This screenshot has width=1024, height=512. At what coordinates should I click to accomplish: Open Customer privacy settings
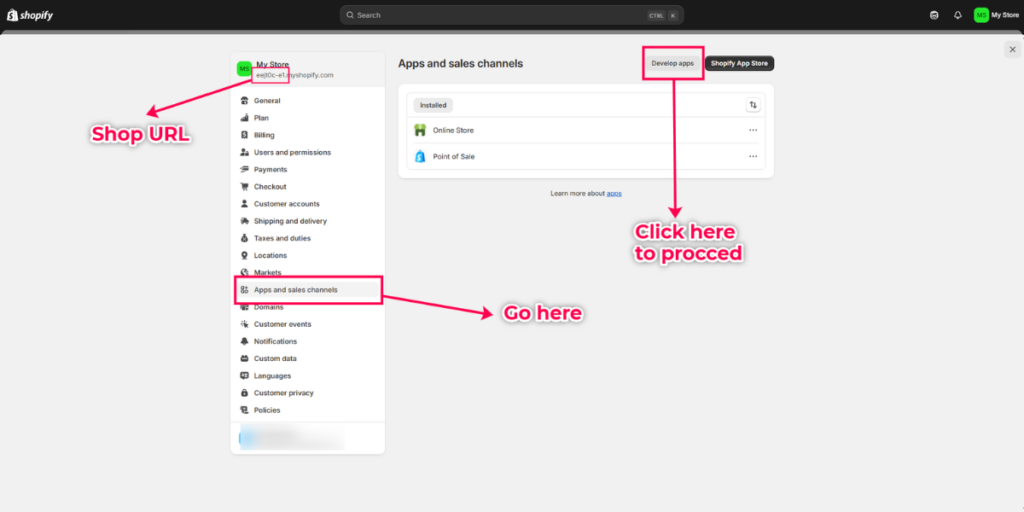[x=308, y=393]
